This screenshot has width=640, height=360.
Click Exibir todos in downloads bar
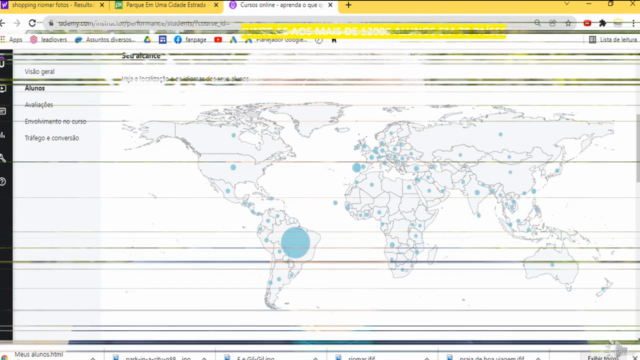(603, 358)
